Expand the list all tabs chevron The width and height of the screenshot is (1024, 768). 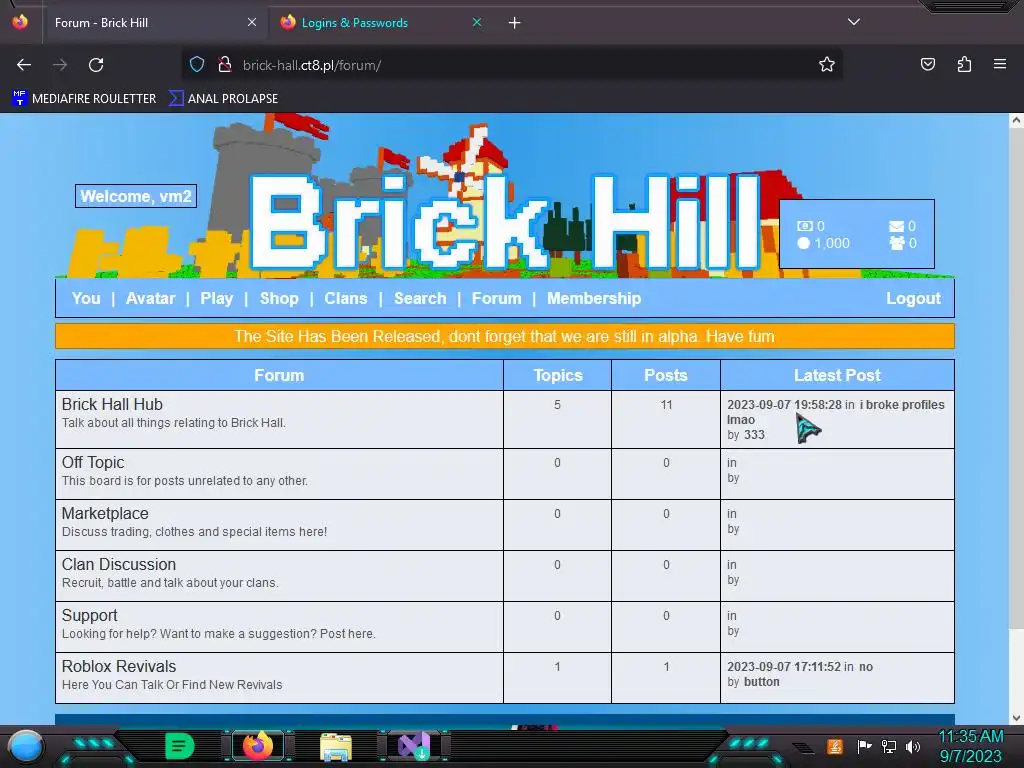(x=854, y=22)
